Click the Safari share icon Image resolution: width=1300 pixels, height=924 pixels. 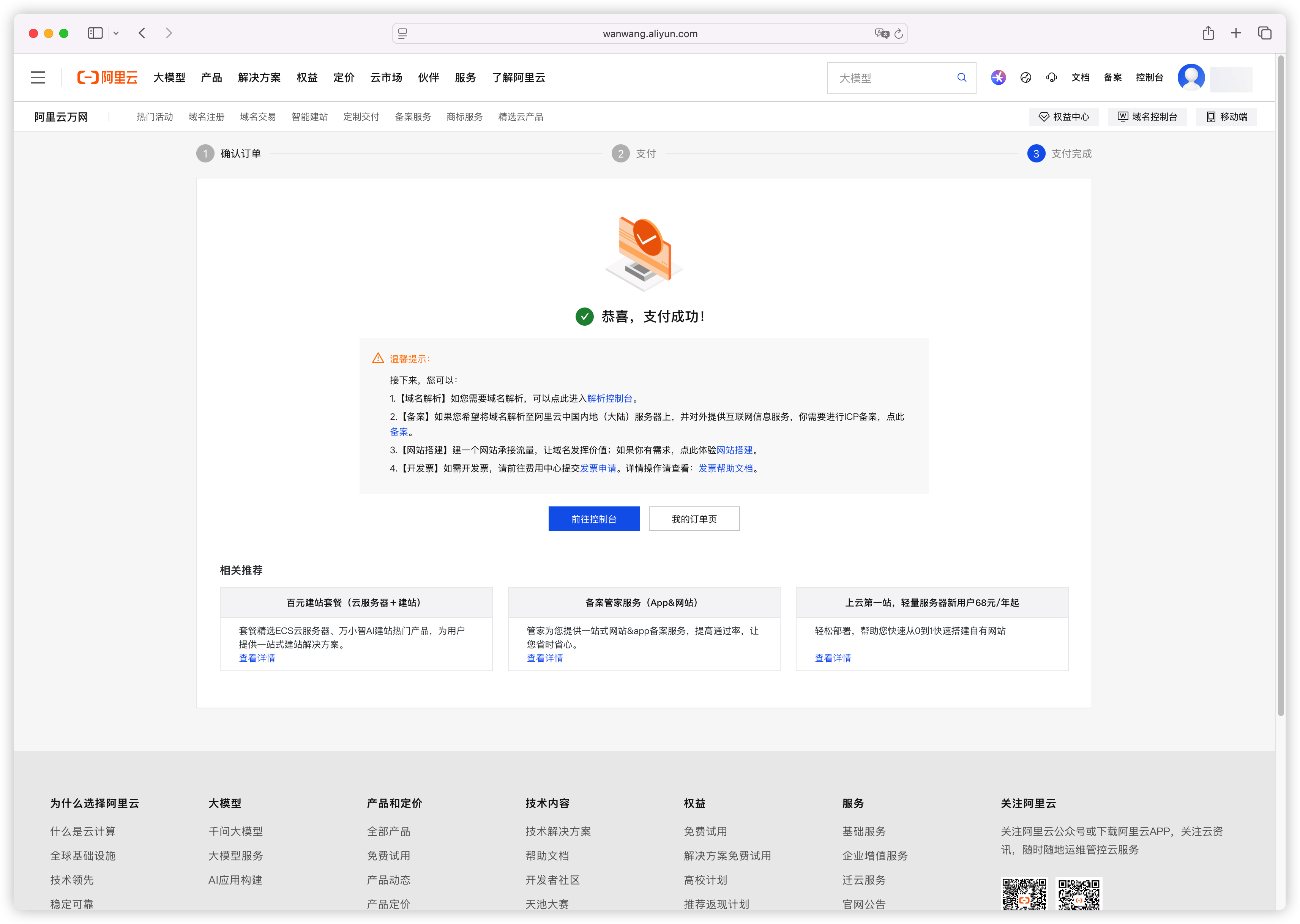(x=1208, y=33)
